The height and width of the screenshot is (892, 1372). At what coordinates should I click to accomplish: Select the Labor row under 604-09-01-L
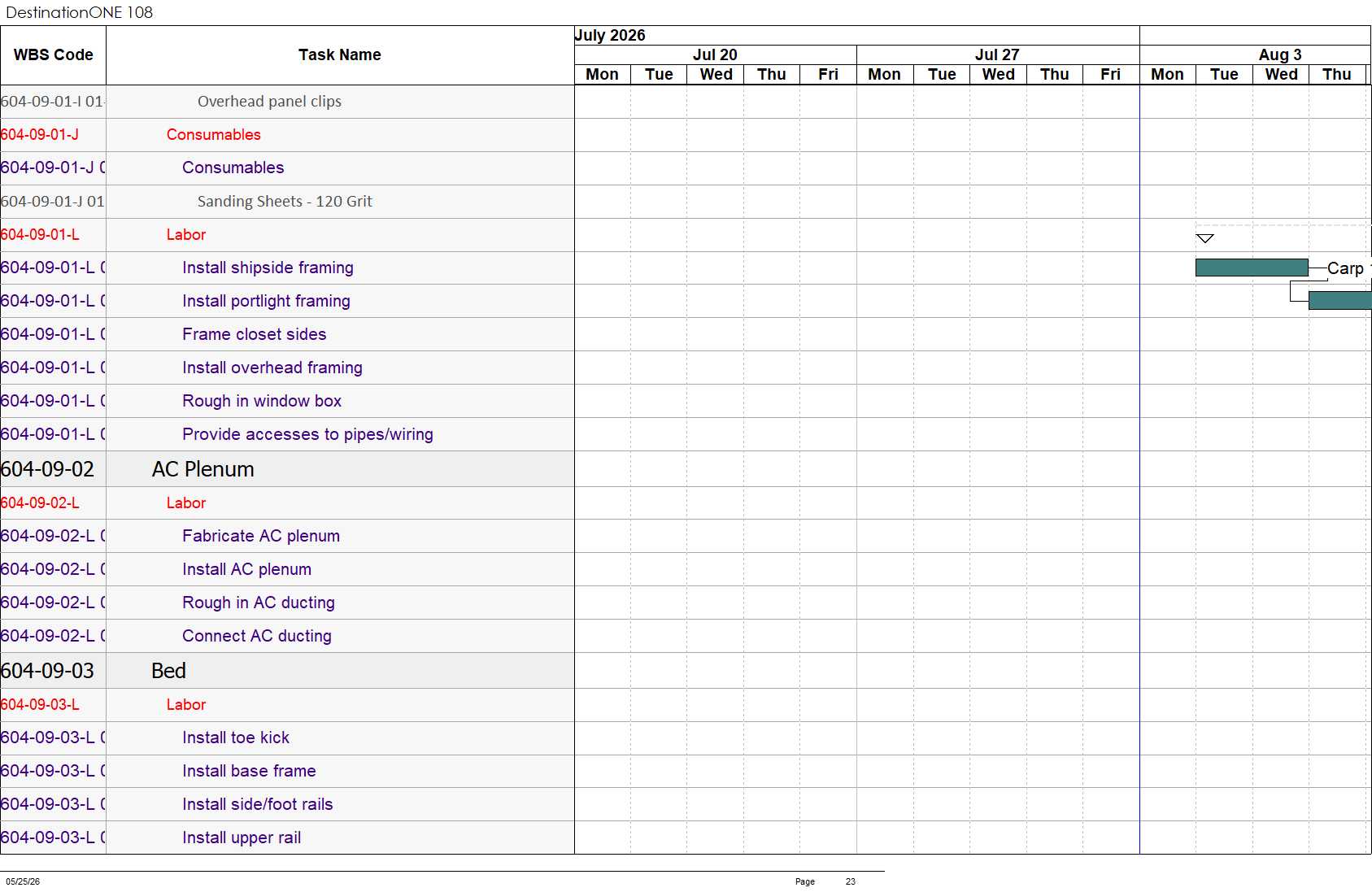tap(287, 235)
